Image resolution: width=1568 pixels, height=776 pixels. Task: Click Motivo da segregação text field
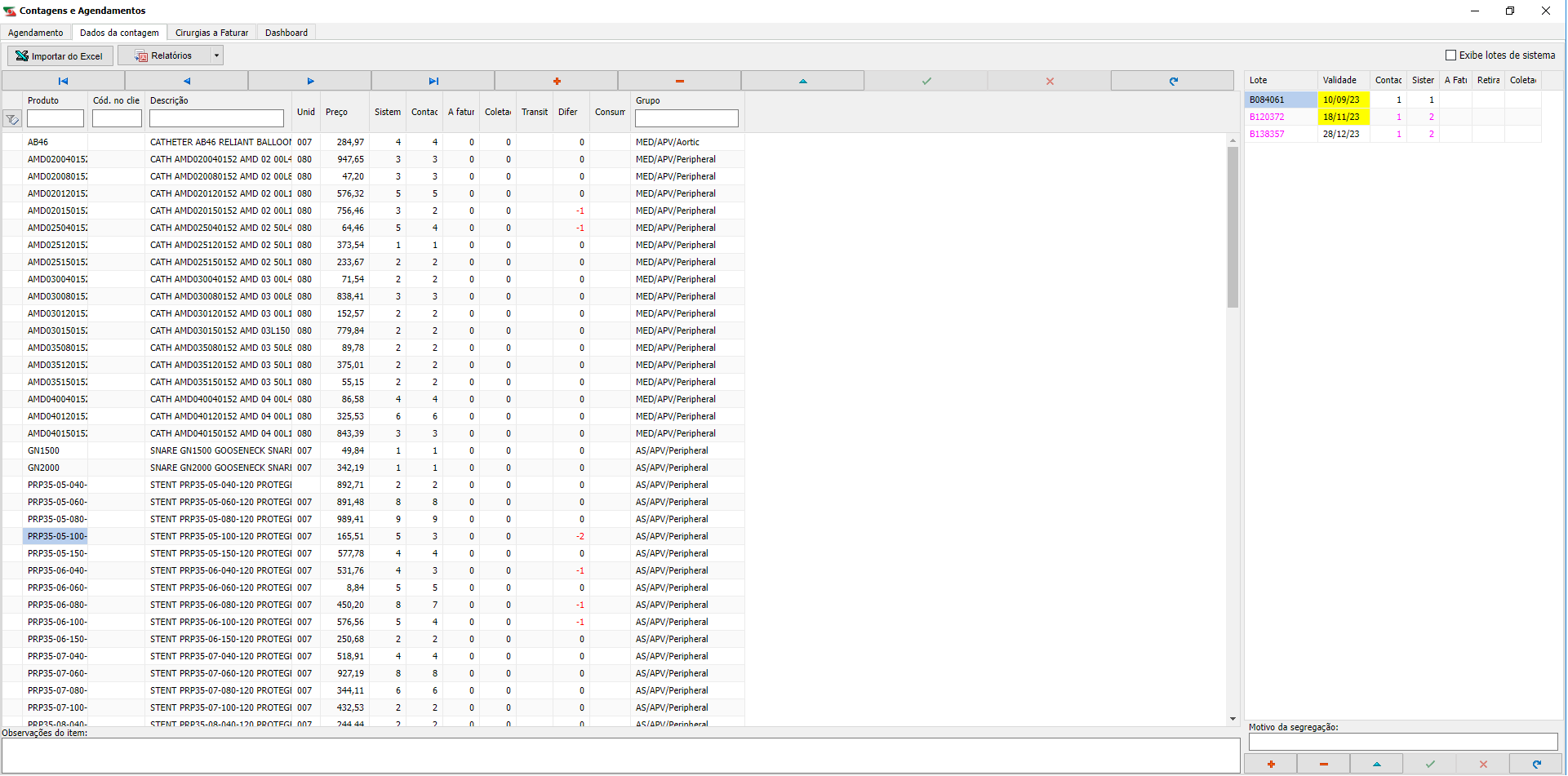tap(1402, 742)
